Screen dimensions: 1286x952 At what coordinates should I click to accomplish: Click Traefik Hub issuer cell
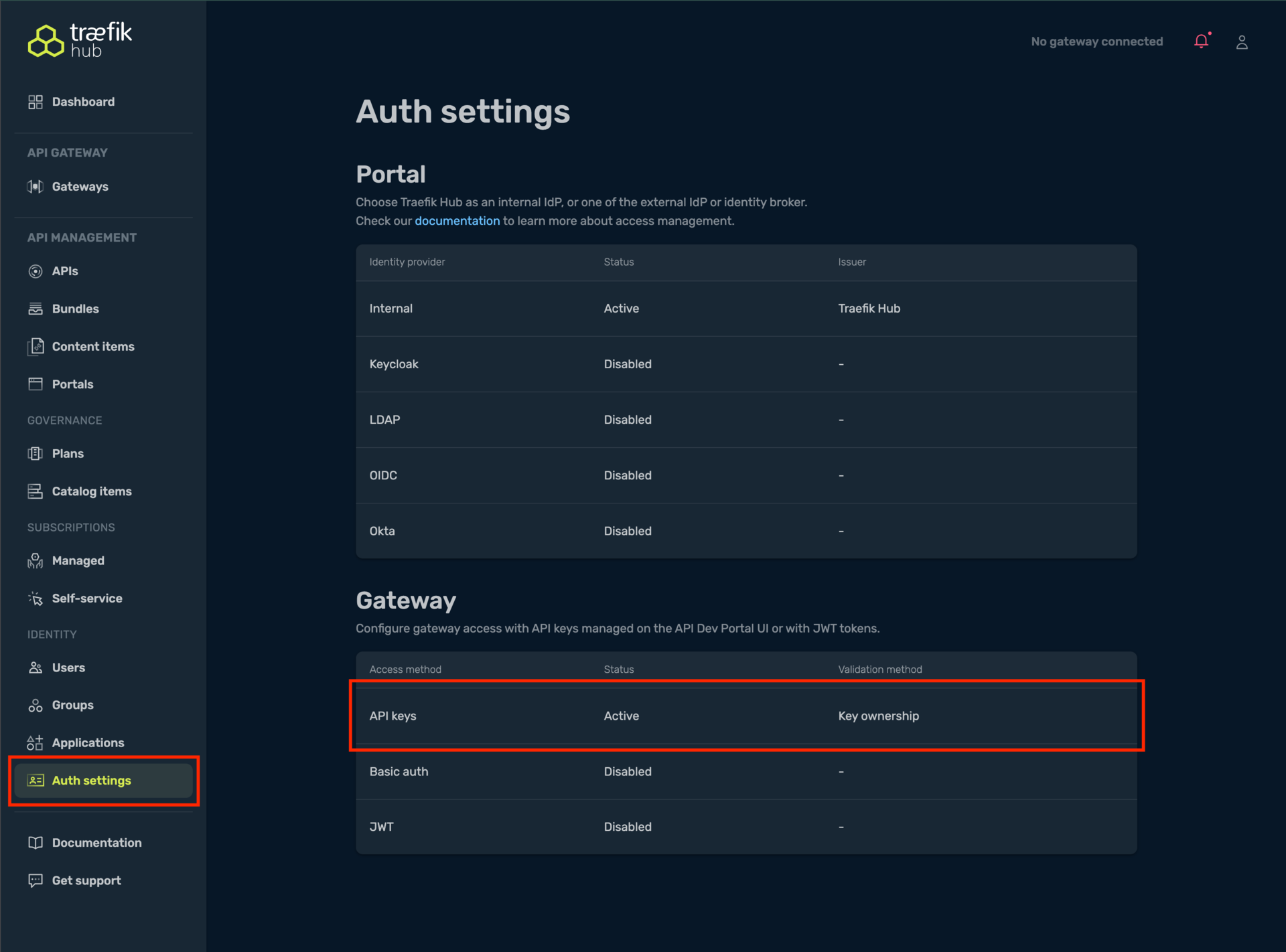(x=869, y=309)
